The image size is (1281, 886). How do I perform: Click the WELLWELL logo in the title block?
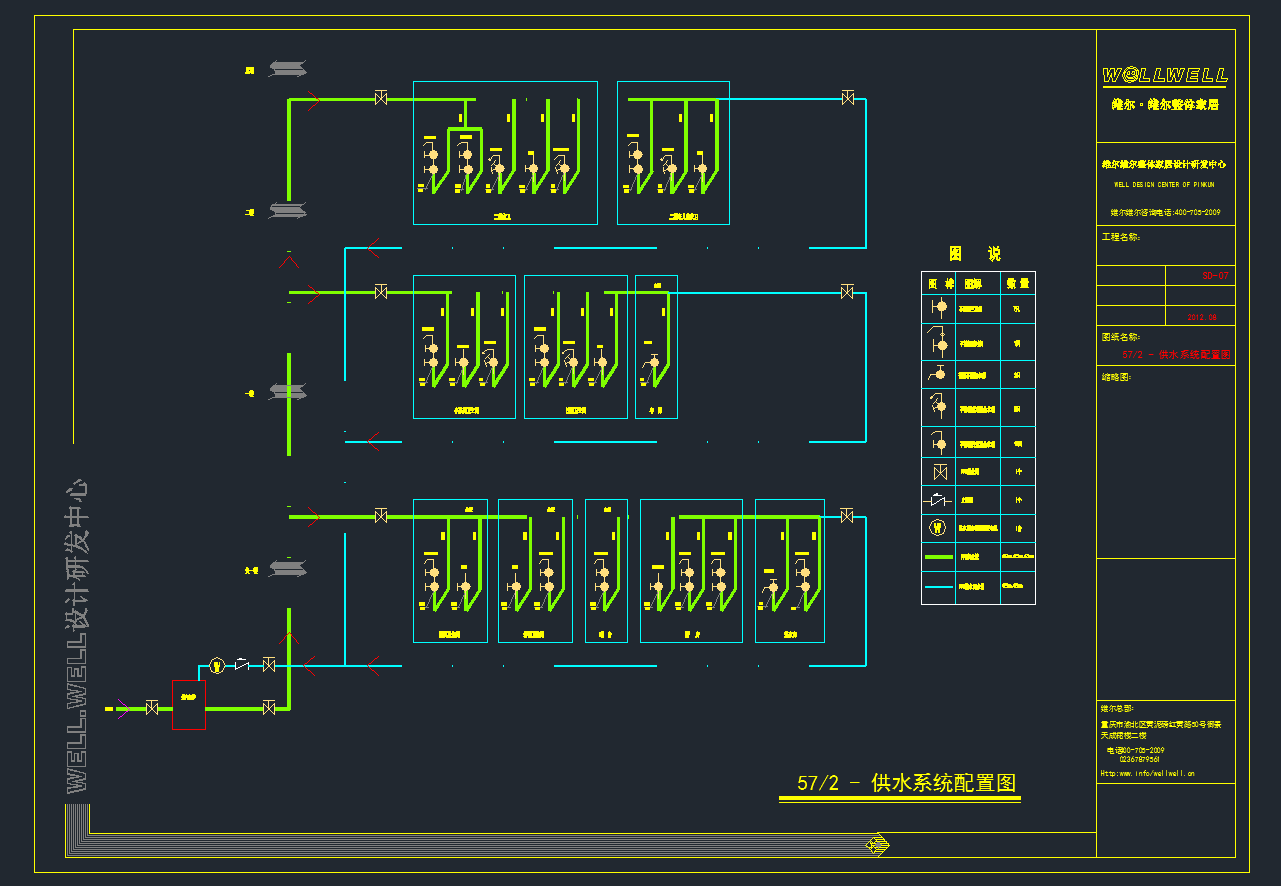[x=1165, y=76]
